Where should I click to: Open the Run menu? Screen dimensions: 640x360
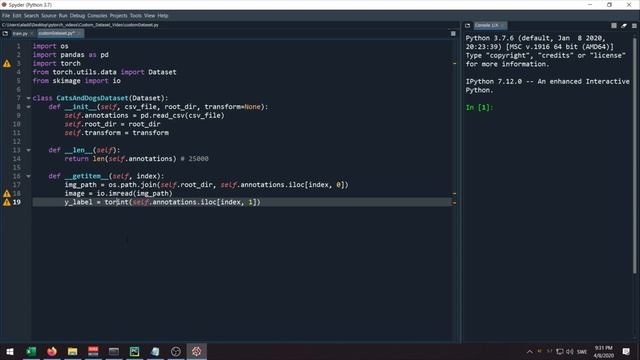coord(63,16)
